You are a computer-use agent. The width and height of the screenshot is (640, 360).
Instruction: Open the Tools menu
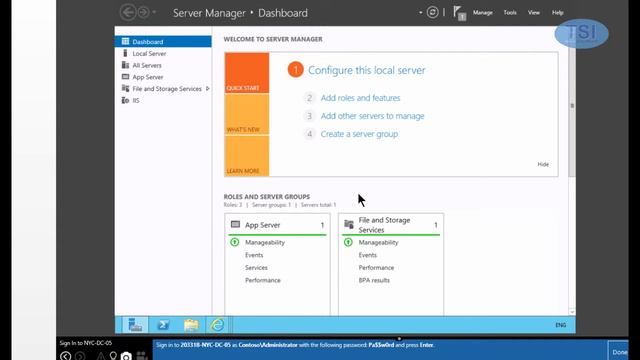510,13
